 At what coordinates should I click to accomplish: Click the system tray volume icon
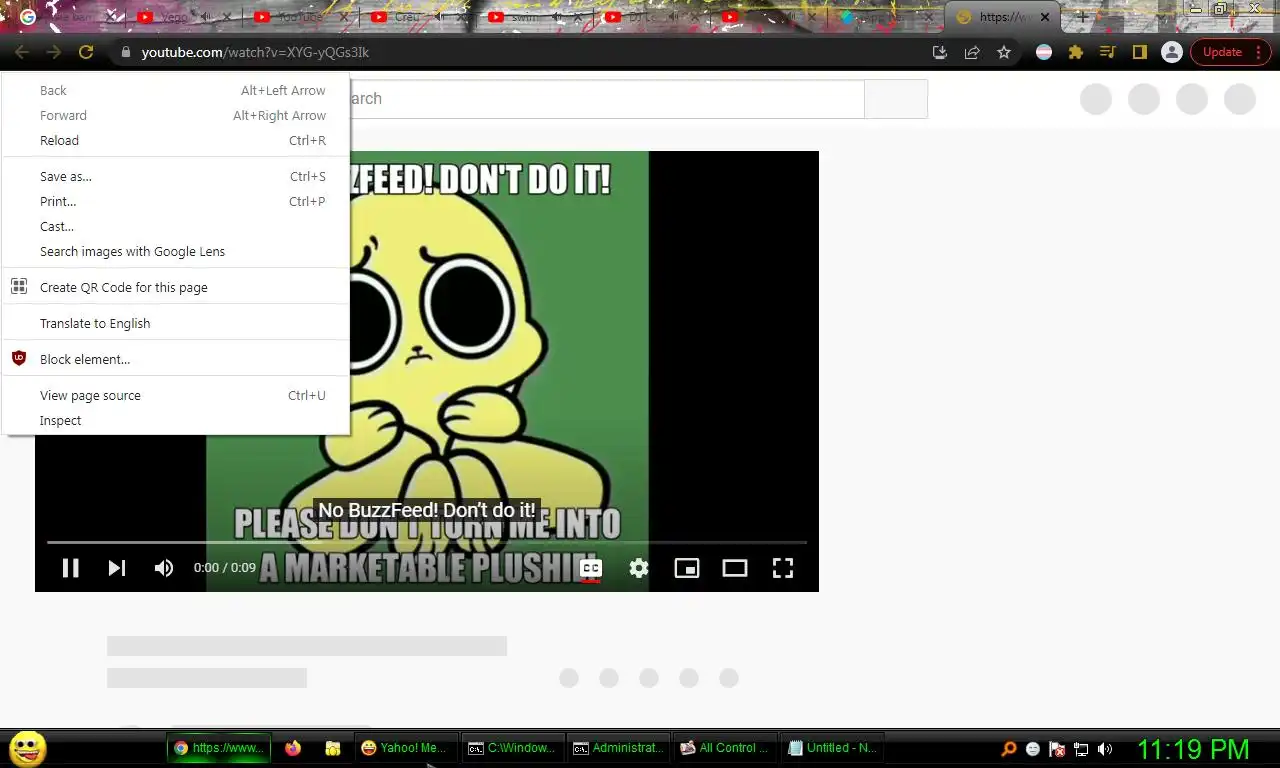1105,749
